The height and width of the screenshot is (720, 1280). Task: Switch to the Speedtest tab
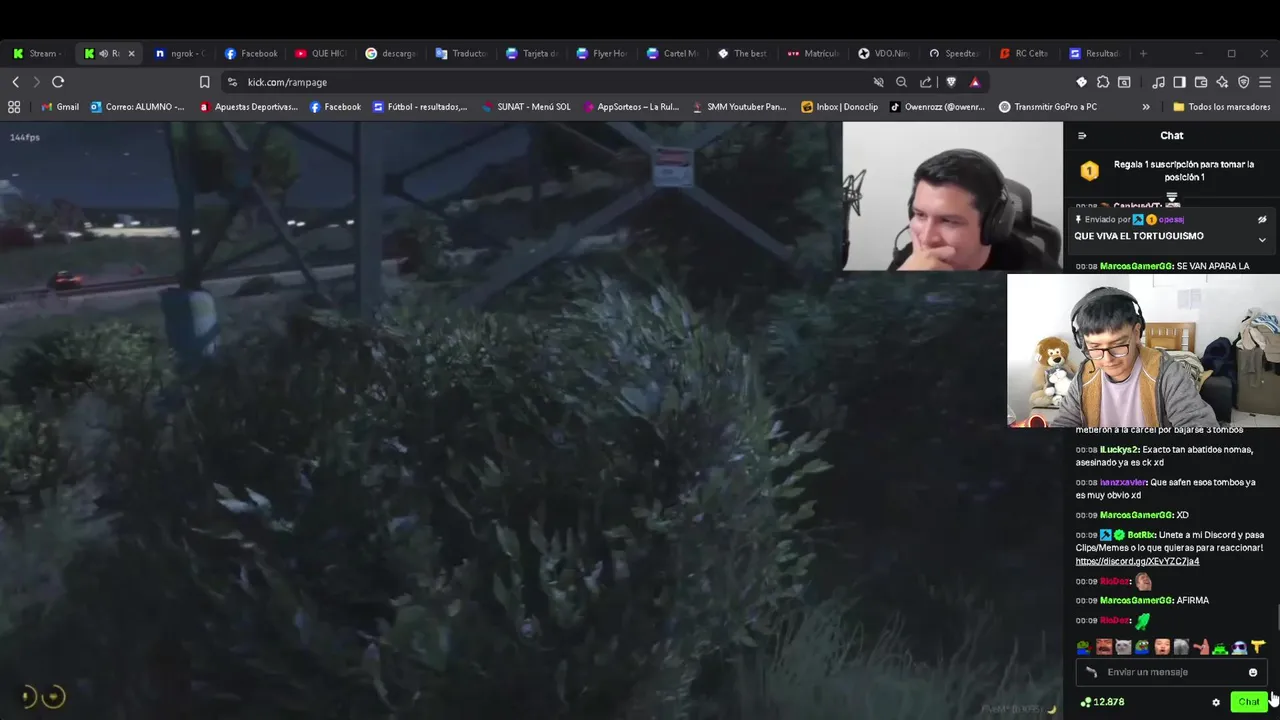click(952, 54)
